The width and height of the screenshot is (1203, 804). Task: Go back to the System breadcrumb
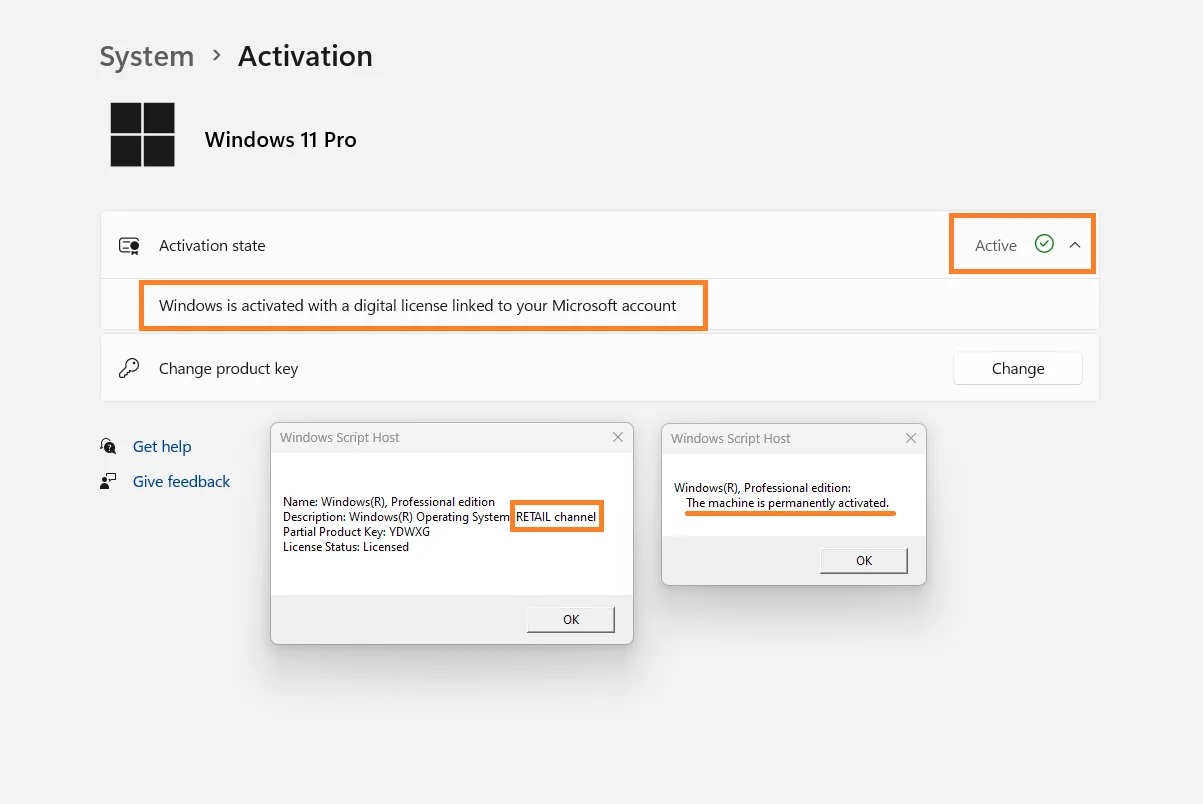click(146, 57)
